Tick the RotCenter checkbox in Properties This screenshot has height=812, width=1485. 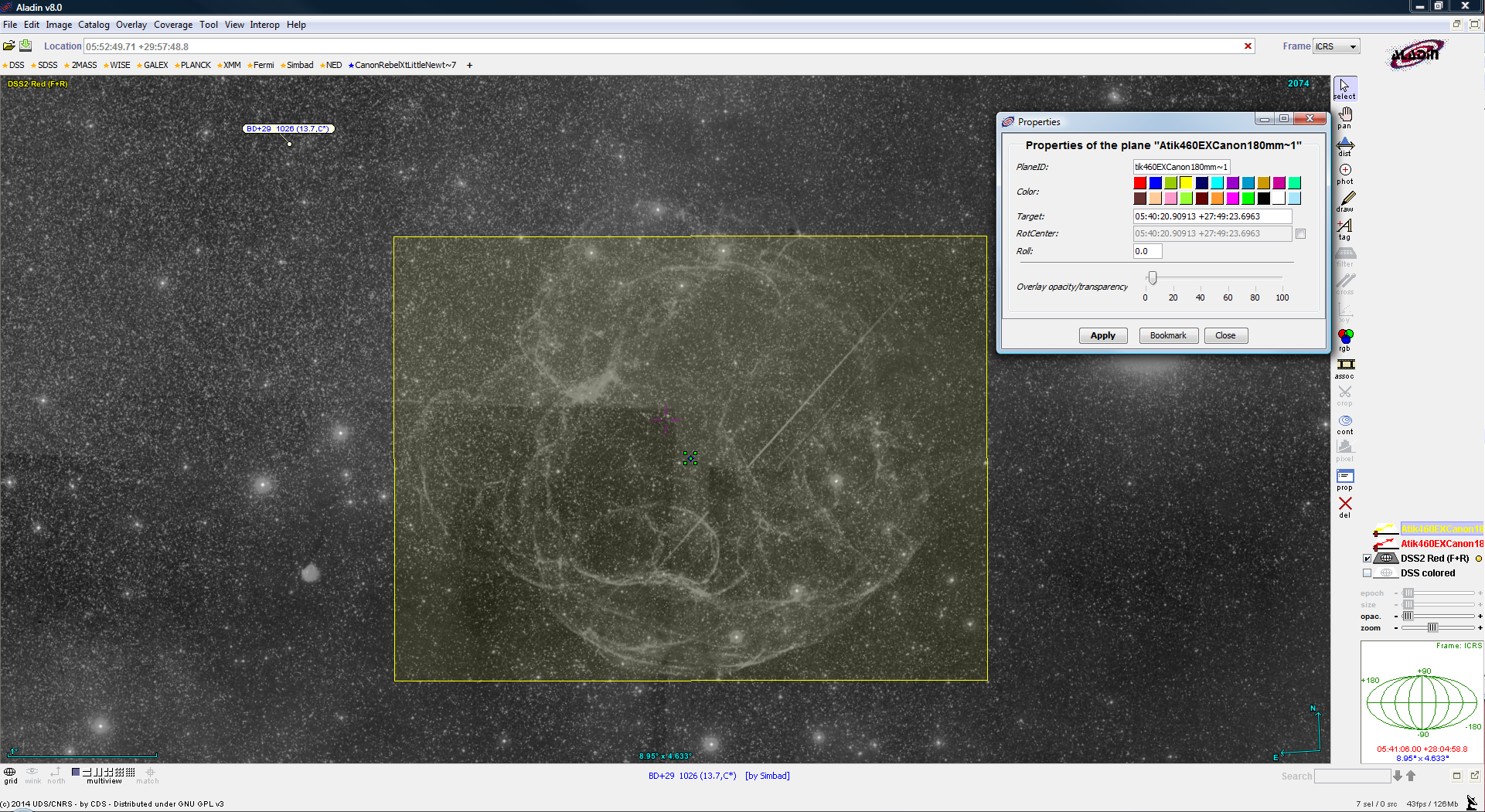point(1300,234)
